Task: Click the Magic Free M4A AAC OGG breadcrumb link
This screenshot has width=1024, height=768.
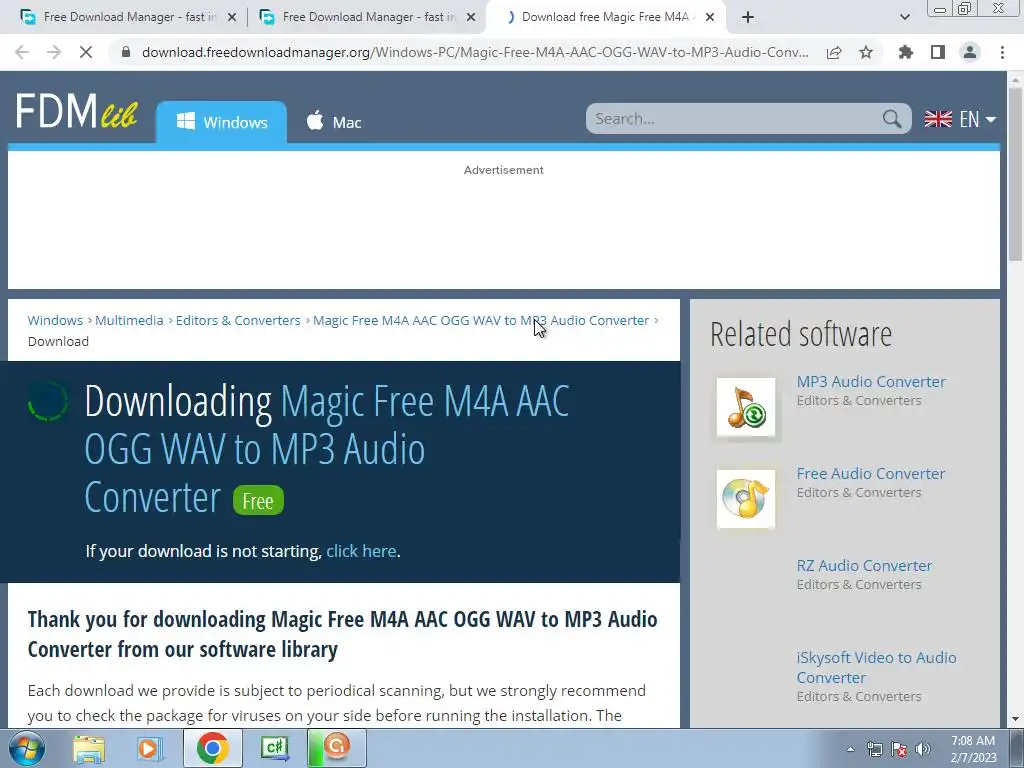Action: click(x=481, y=320)
